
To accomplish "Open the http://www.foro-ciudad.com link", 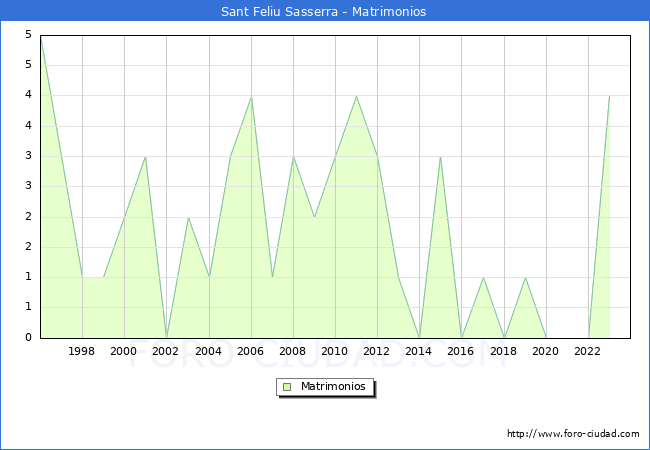I will (573, 434).
